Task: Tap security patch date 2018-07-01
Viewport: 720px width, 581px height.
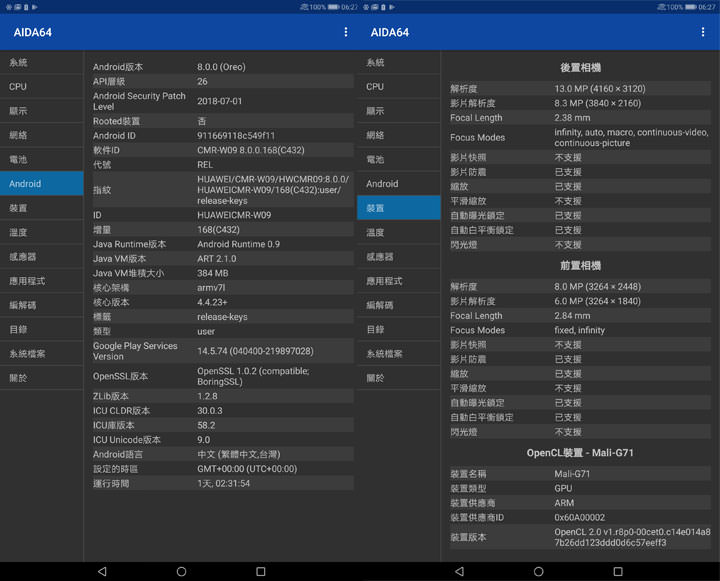Action: pos(219,101)
